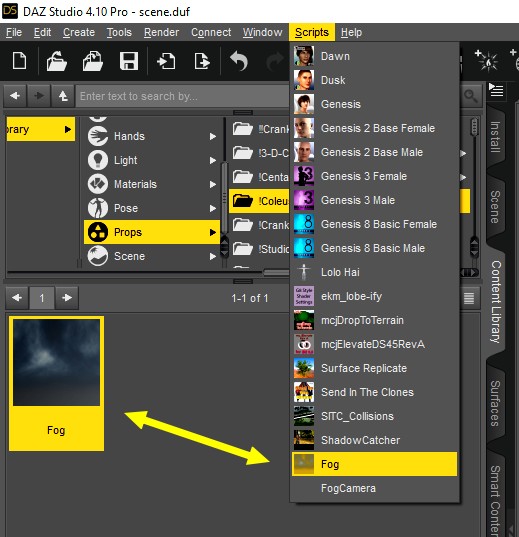Image resolution: width=519 pixels, height=537 pixels.
Task: Go to previous results page
Action: pos(17,298)
